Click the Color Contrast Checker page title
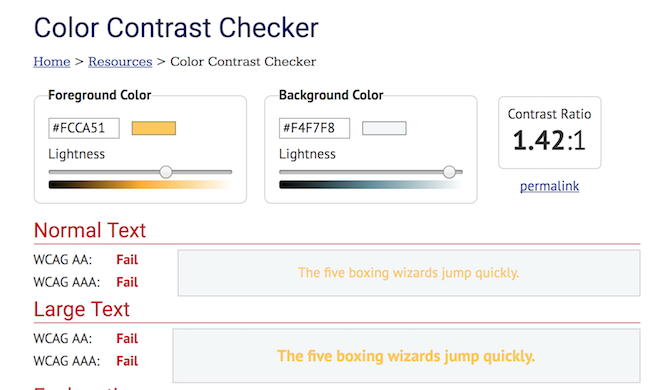Screen dimensions: 650x390 (176, 28)
